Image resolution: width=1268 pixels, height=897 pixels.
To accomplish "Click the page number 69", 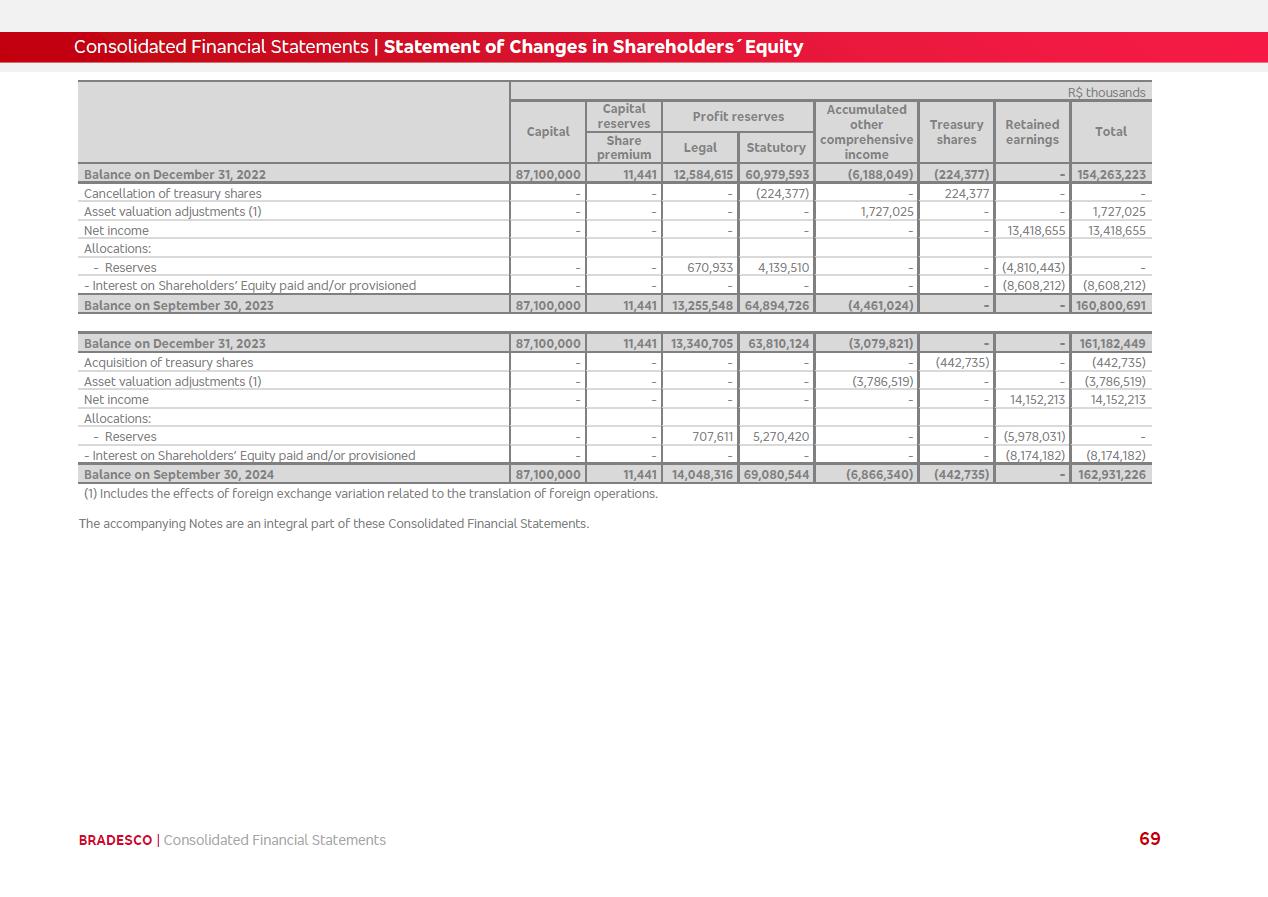I will click(1149, 839).
